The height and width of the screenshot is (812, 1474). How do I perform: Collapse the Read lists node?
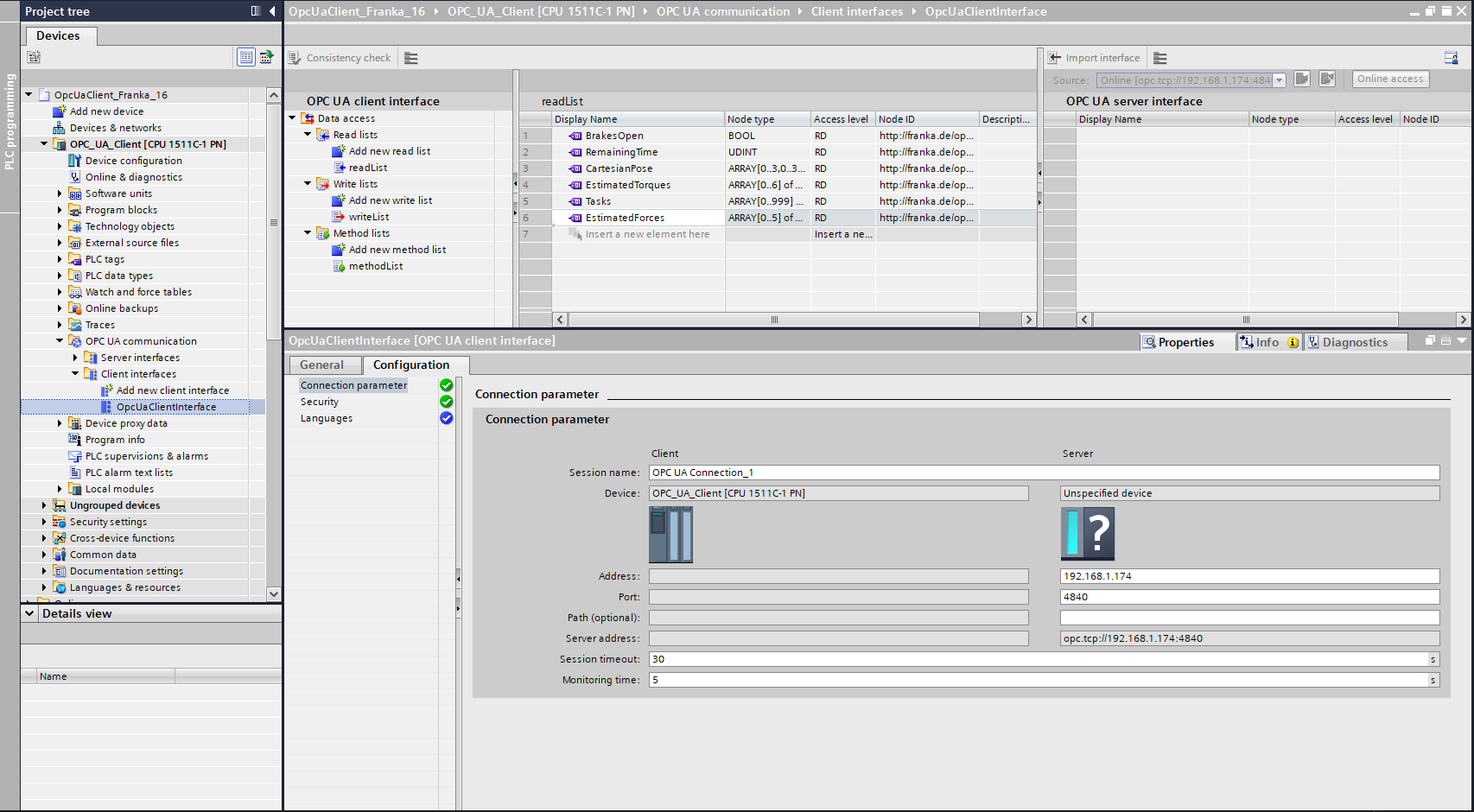pos(307,134)
